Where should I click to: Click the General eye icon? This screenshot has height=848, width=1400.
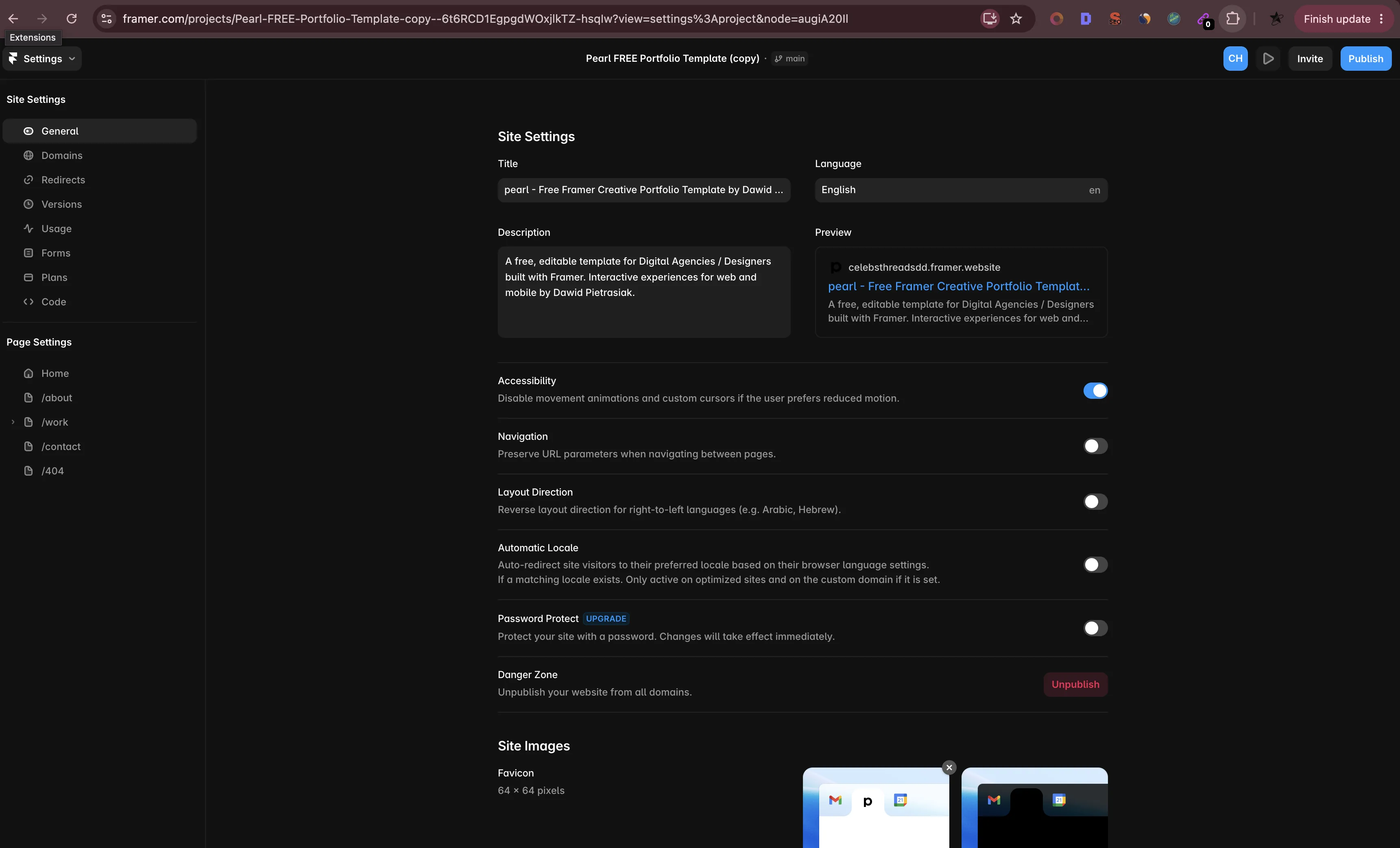pos(28,130)
